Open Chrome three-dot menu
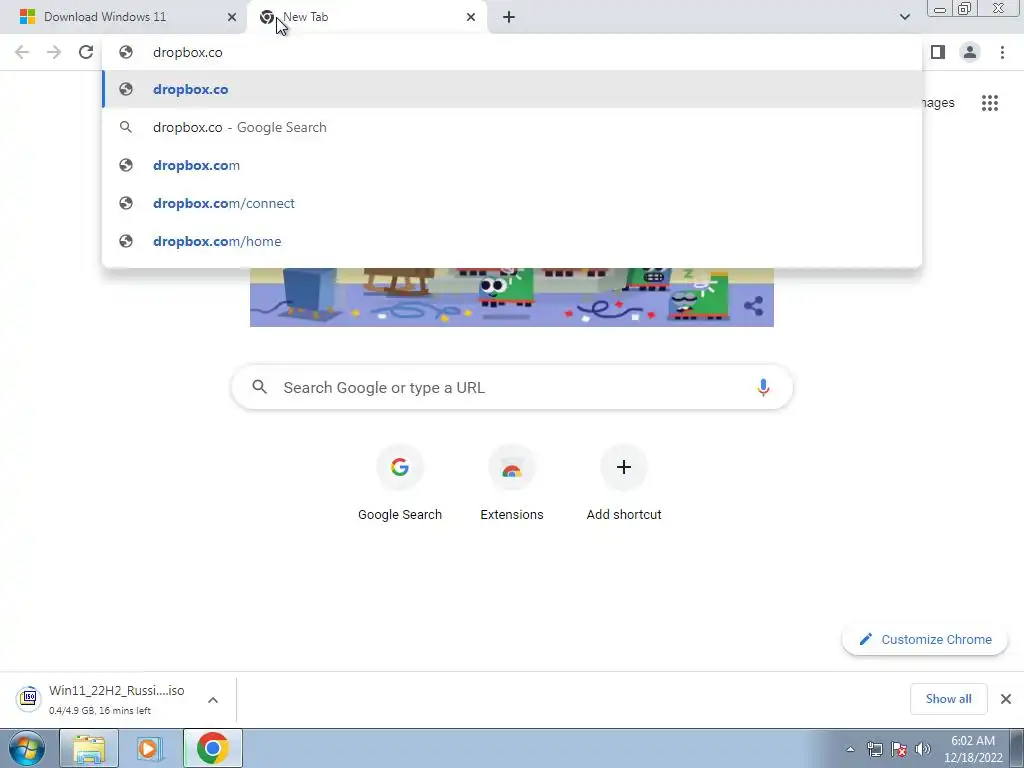The width and height of the screenshot is (1024, 768). tap(1002, 52)
